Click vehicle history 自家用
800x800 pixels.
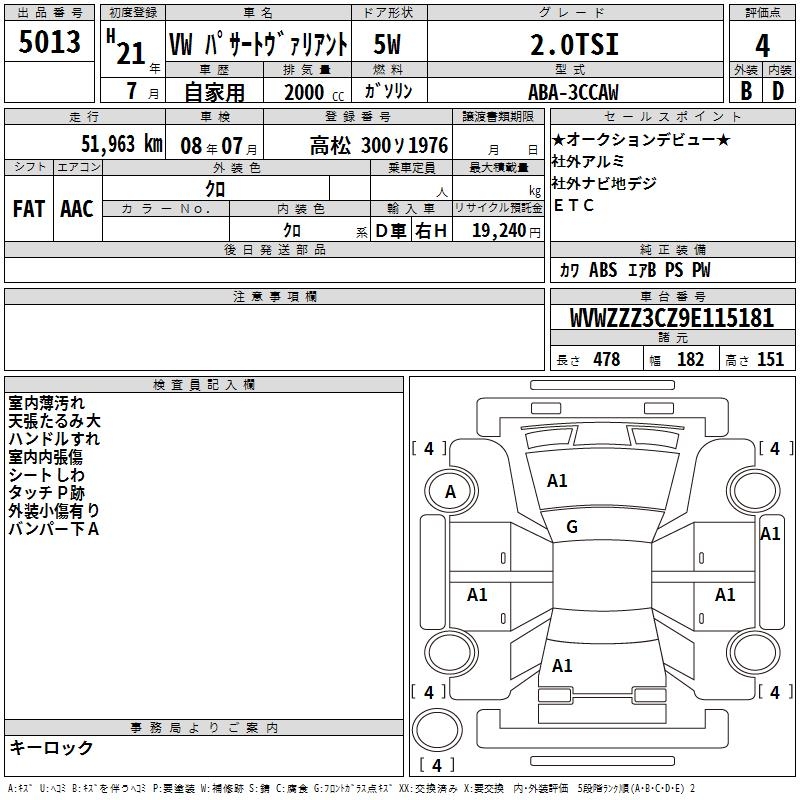pos(214,92)
